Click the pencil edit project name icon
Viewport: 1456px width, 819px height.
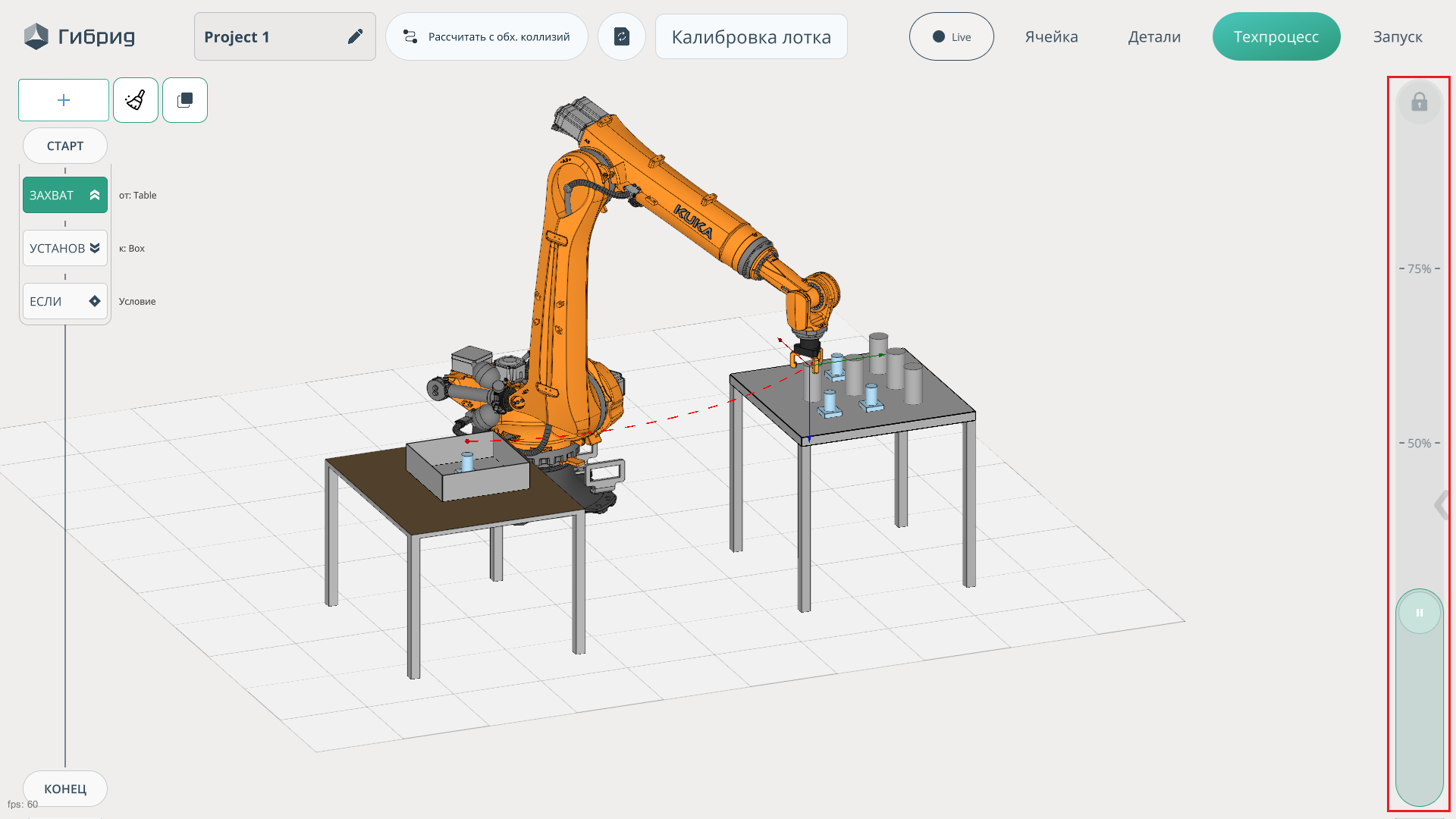tap(355, 36)
